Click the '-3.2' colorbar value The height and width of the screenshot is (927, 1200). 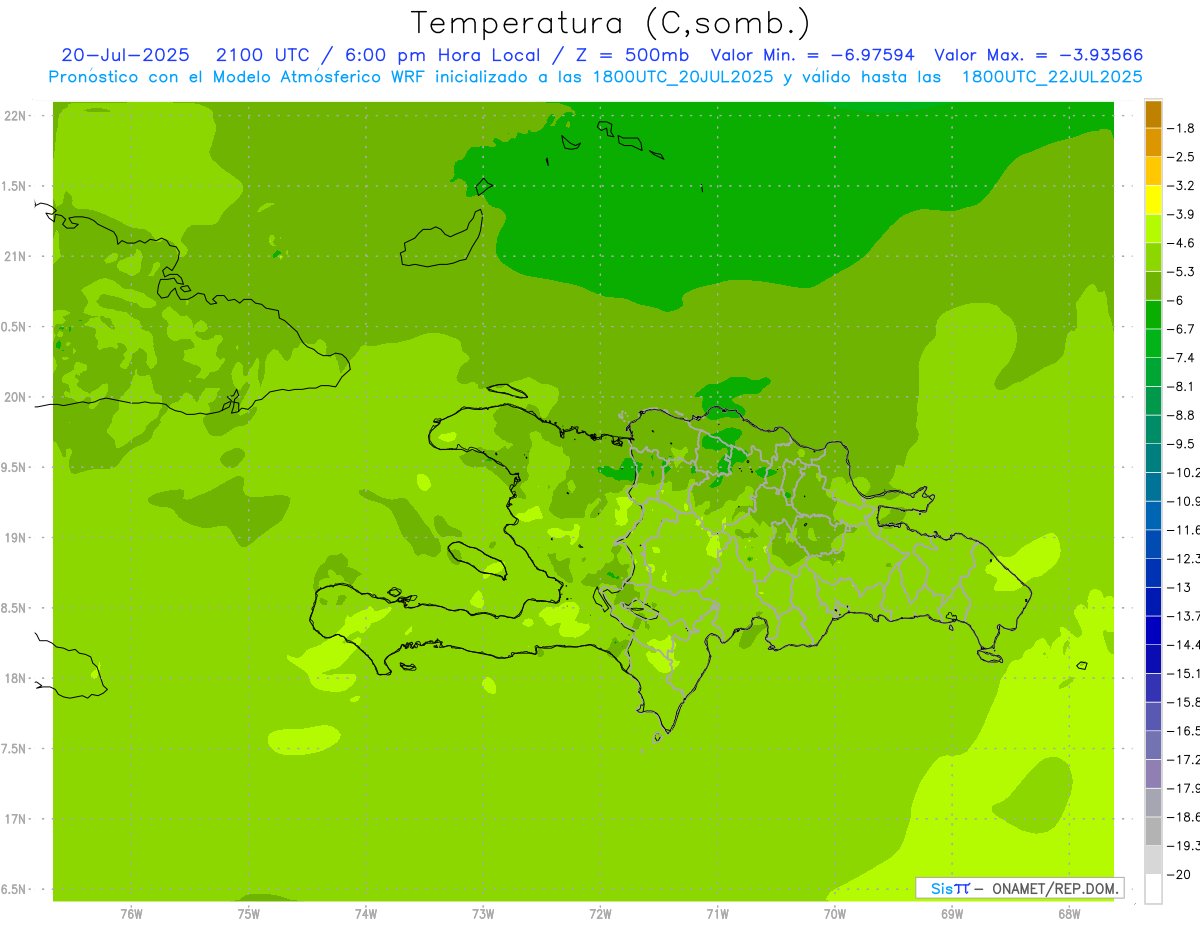pyautogui.click(x=1181, y=186)
